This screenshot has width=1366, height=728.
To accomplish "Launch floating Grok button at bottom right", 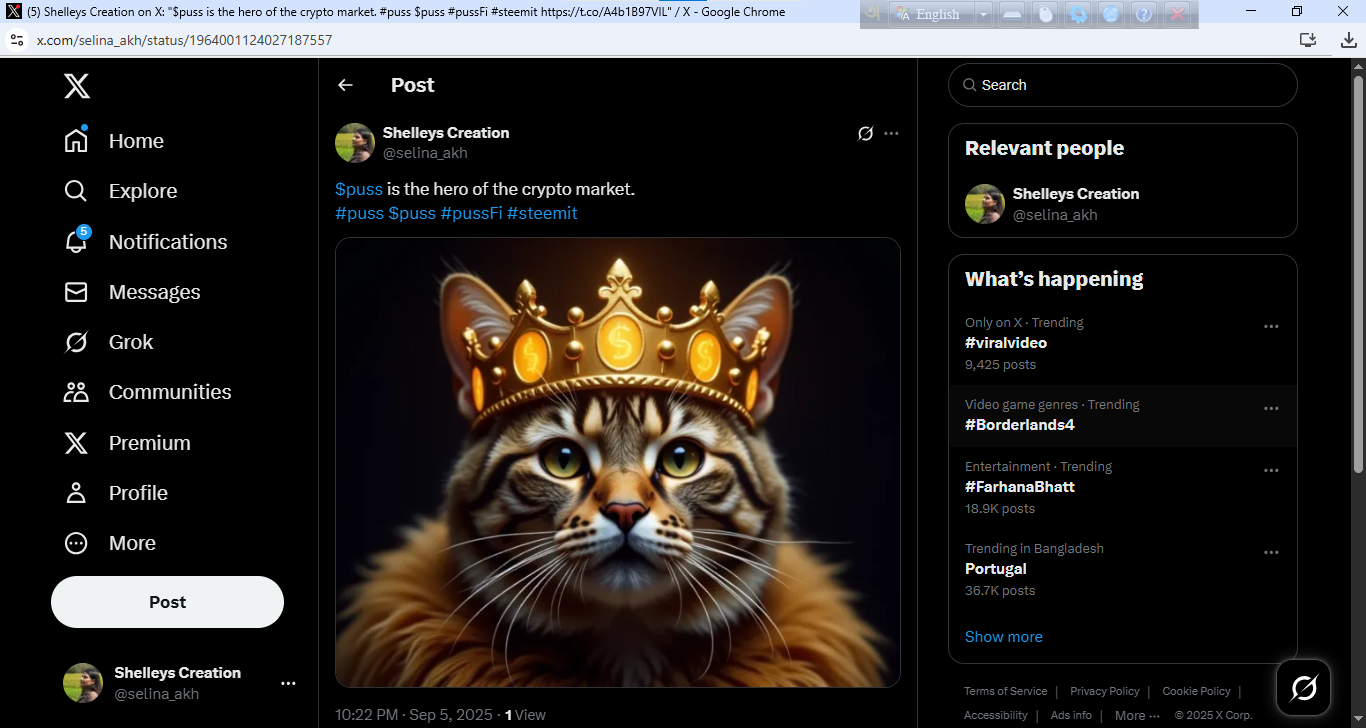I will point(1303,687).
